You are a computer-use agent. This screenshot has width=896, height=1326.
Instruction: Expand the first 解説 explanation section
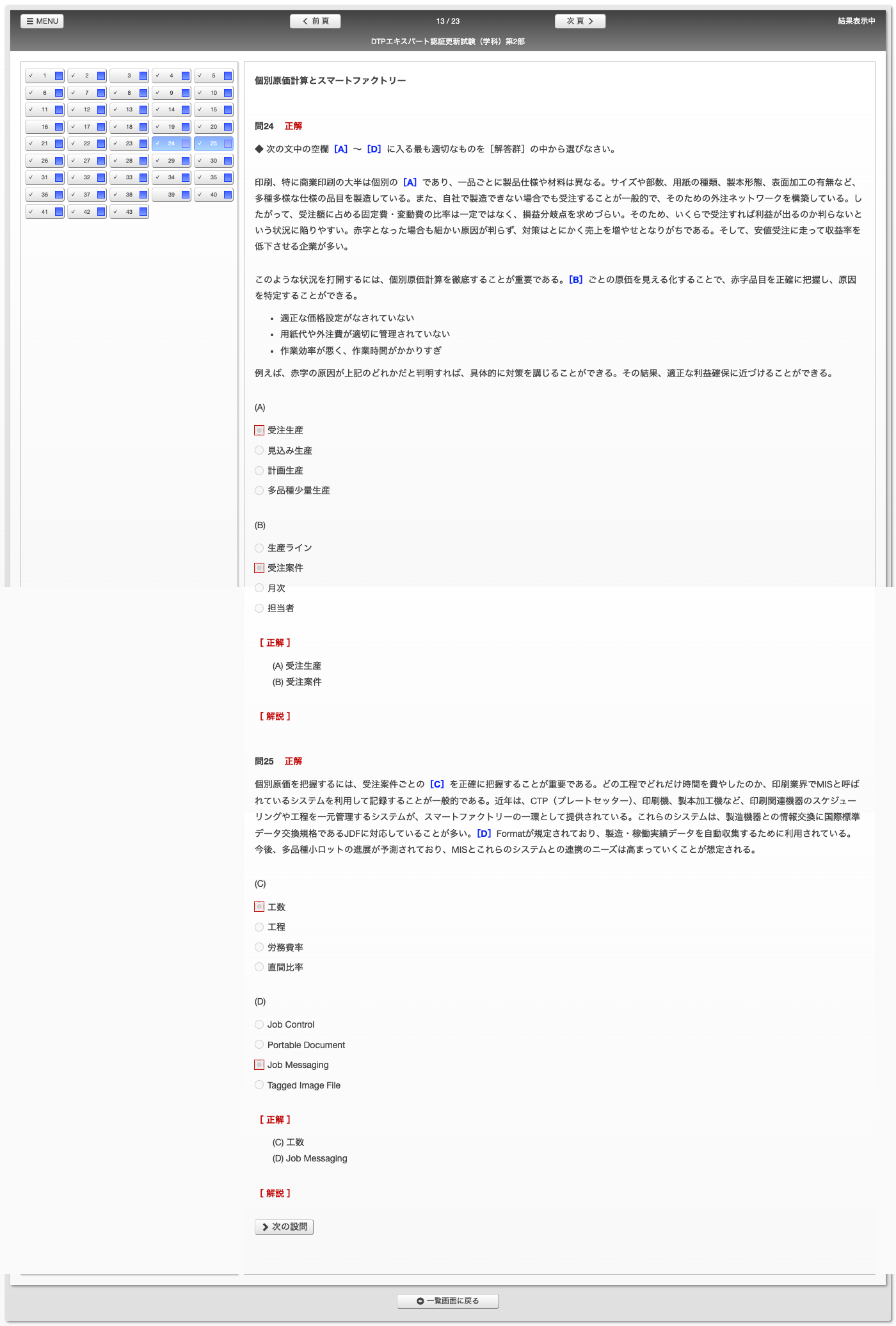[275, 716]
